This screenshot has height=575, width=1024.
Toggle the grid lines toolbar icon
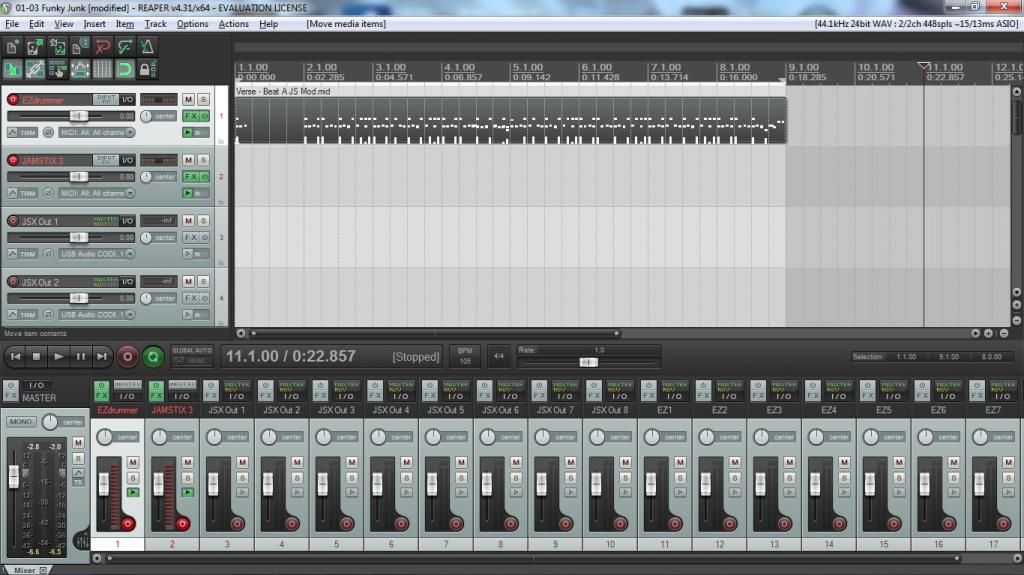(102, 69)
